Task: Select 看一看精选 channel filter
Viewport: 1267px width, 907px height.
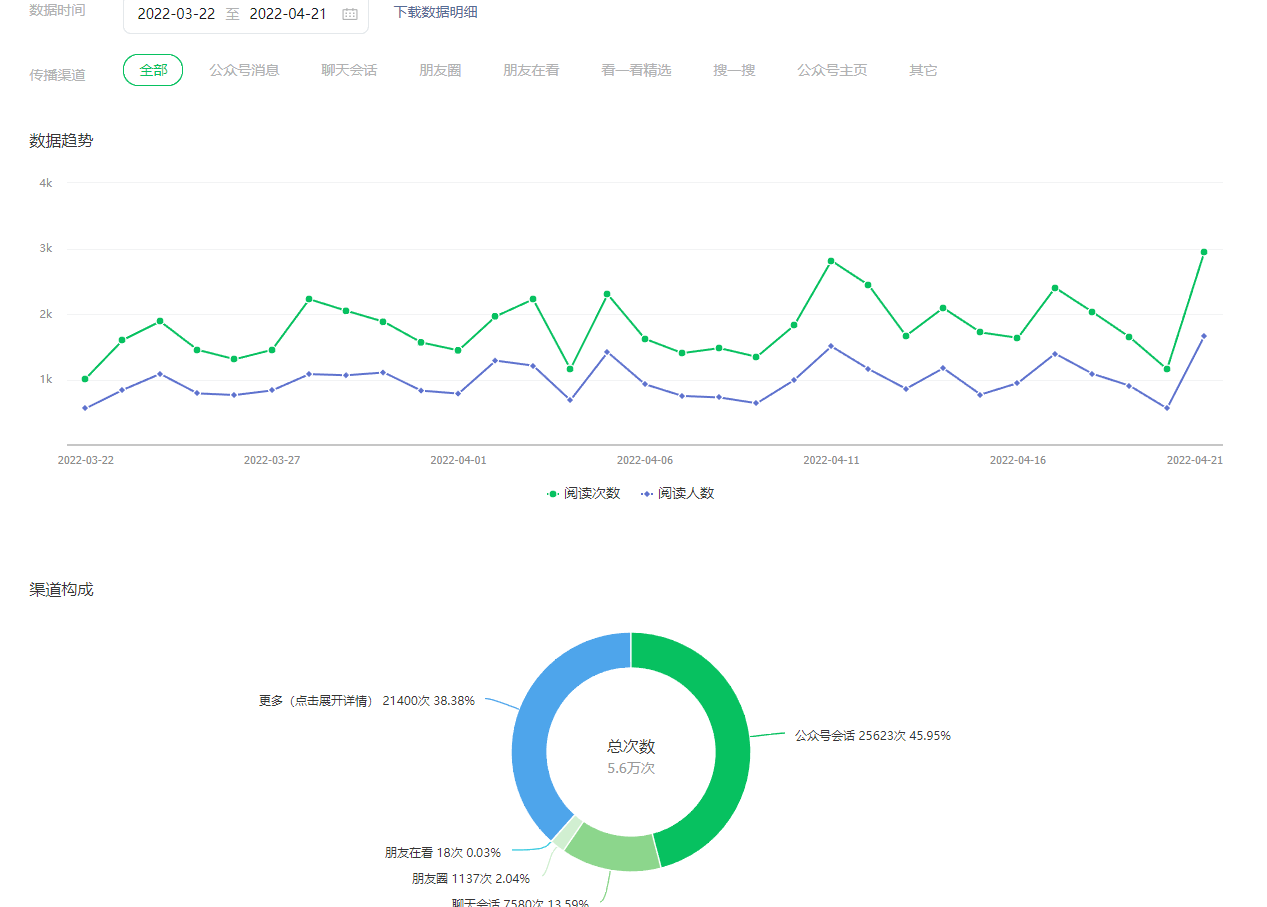Action: (636, 70)
